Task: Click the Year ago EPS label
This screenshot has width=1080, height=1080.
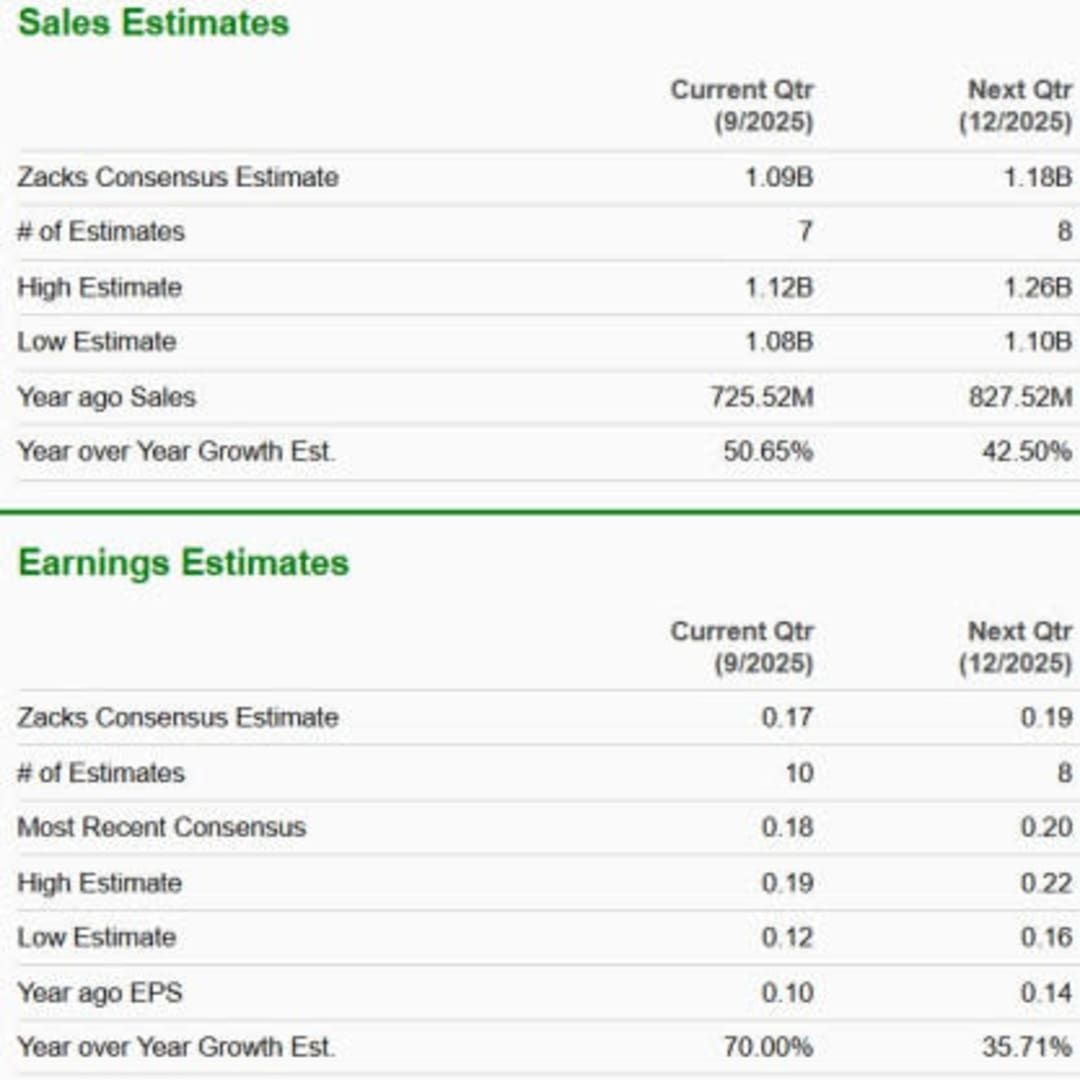Action: pos(100,993)
